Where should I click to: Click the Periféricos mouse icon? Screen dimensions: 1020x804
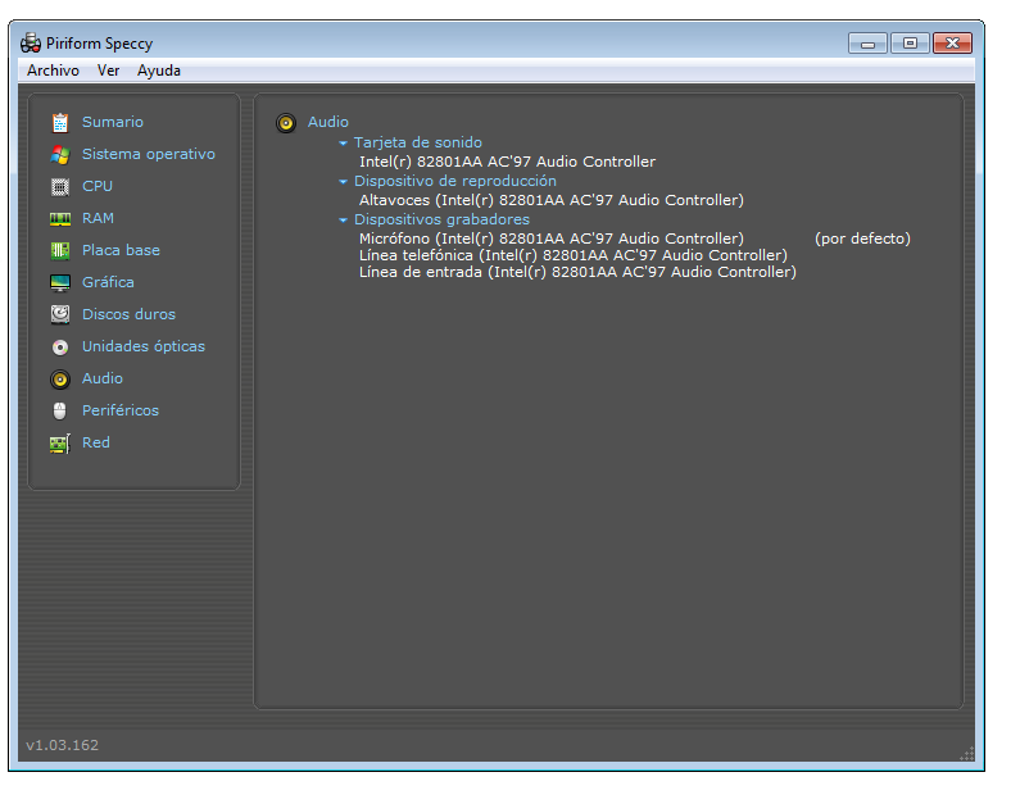[60, 411]
